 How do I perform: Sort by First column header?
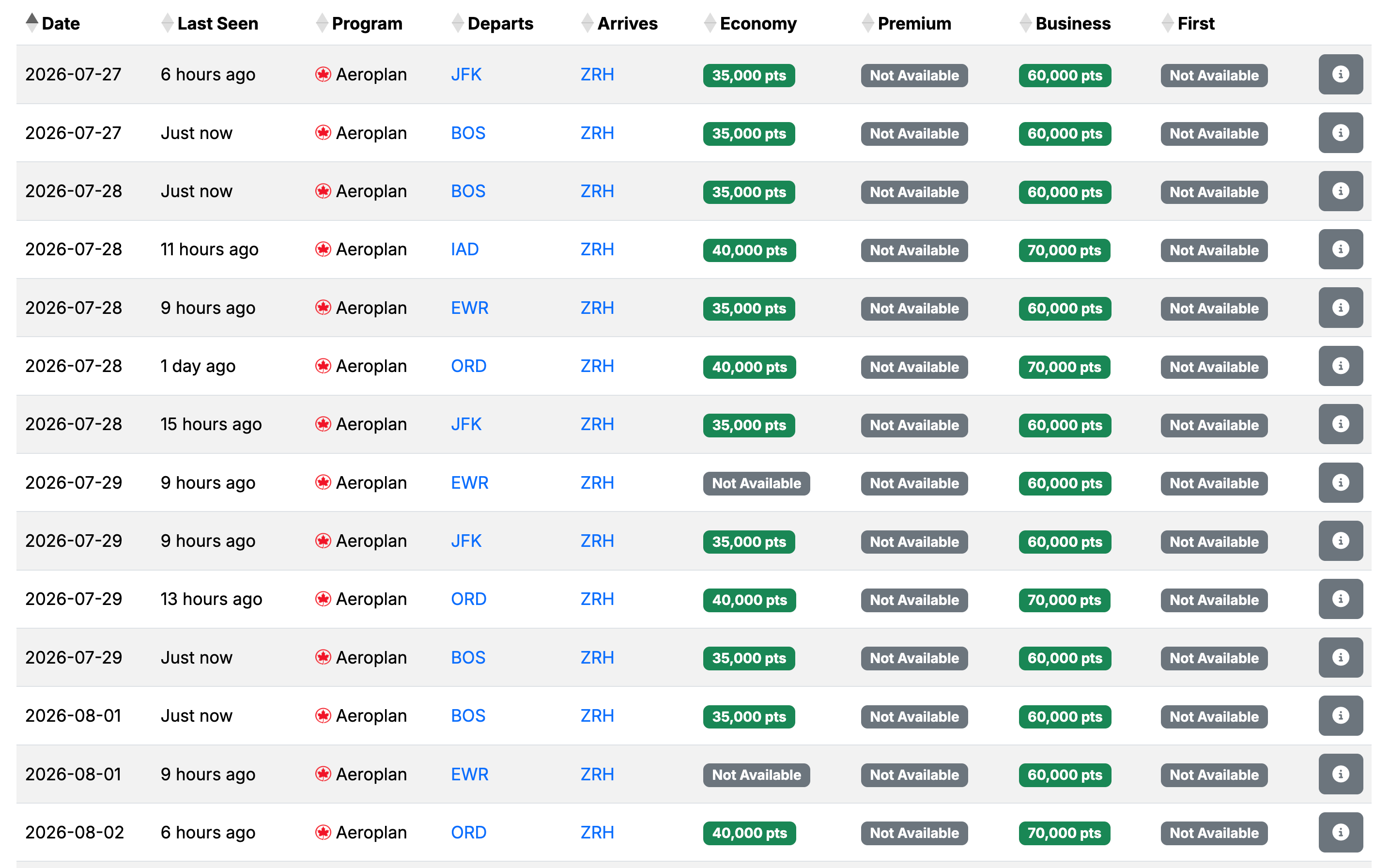(x=1195, y=24)
